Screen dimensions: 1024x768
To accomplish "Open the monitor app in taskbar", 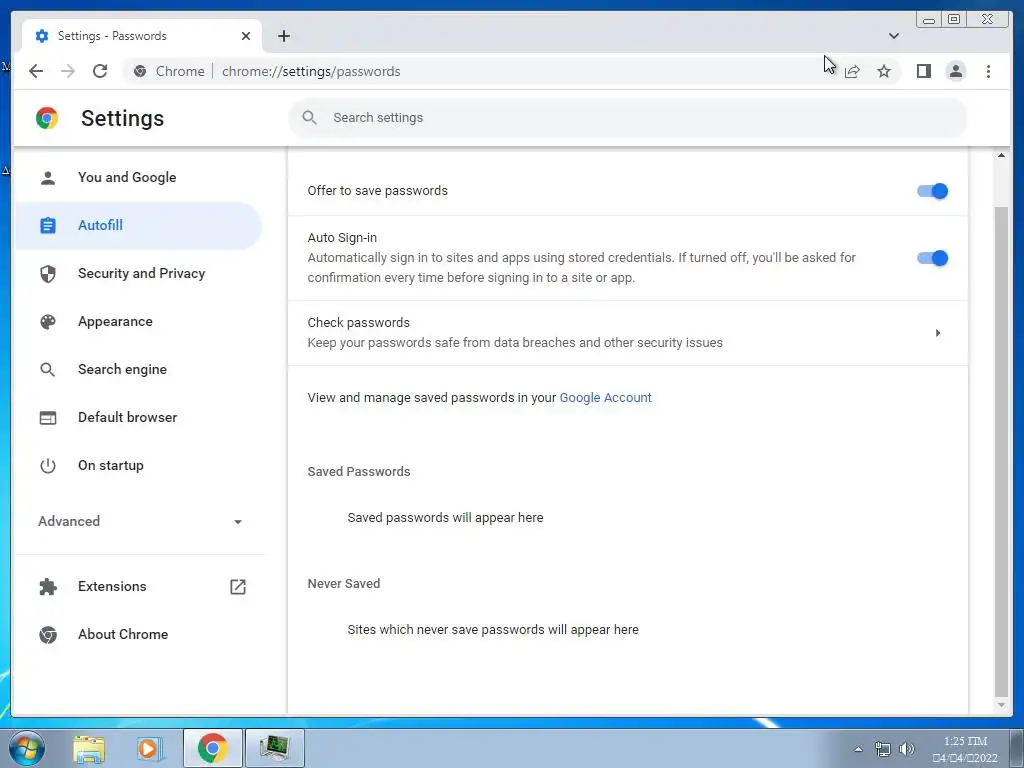I will click(x=275, y=748).
